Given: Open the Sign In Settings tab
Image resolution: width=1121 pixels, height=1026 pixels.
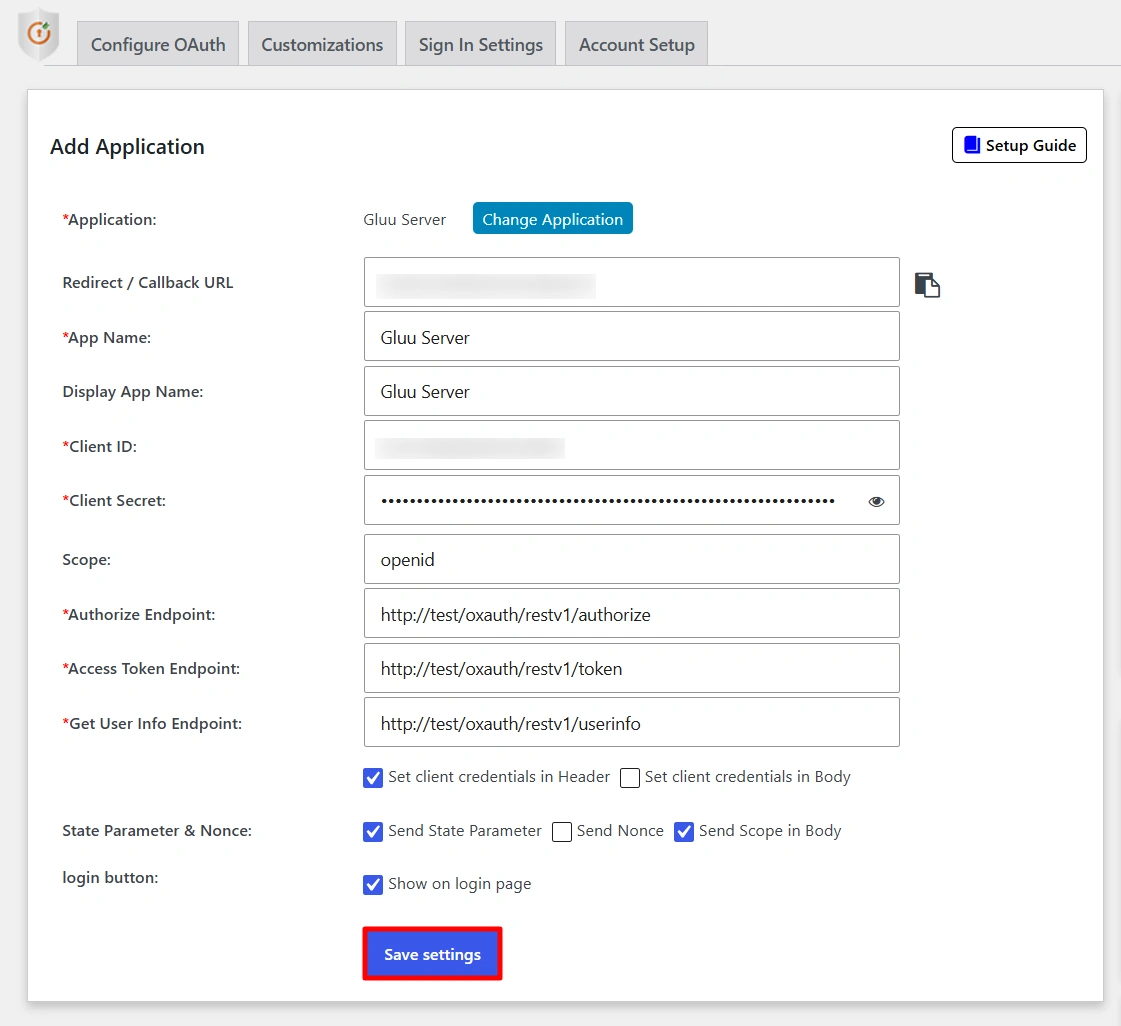Looking at the screenshot, I should pos(480,44).
